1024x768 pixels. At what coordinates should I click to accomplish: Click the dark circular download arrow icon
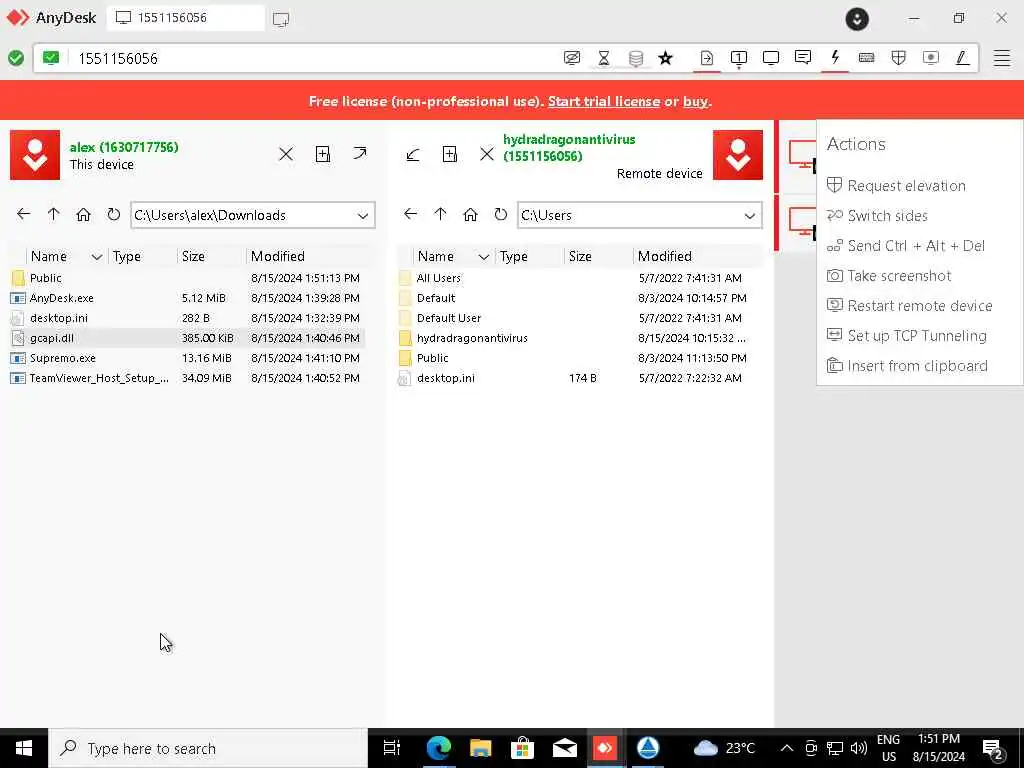(857, 19)
